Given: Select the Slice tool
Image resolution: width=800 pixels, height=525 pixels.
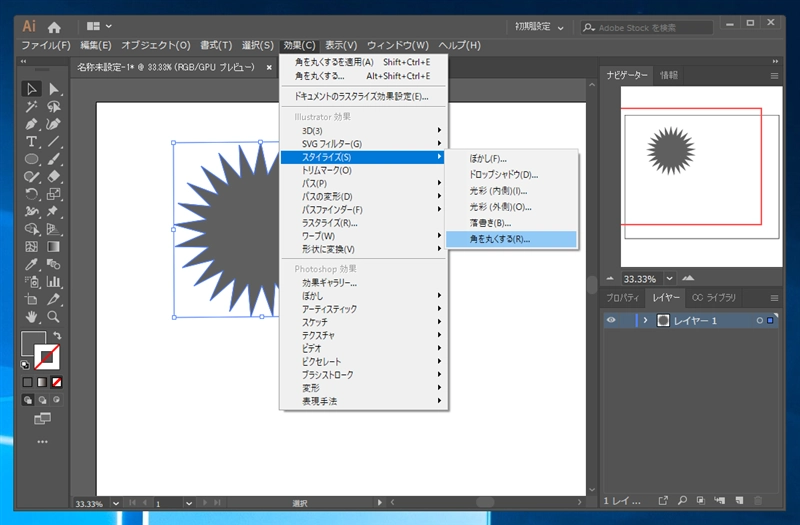Looking at the screenshot, I should 54,299.
